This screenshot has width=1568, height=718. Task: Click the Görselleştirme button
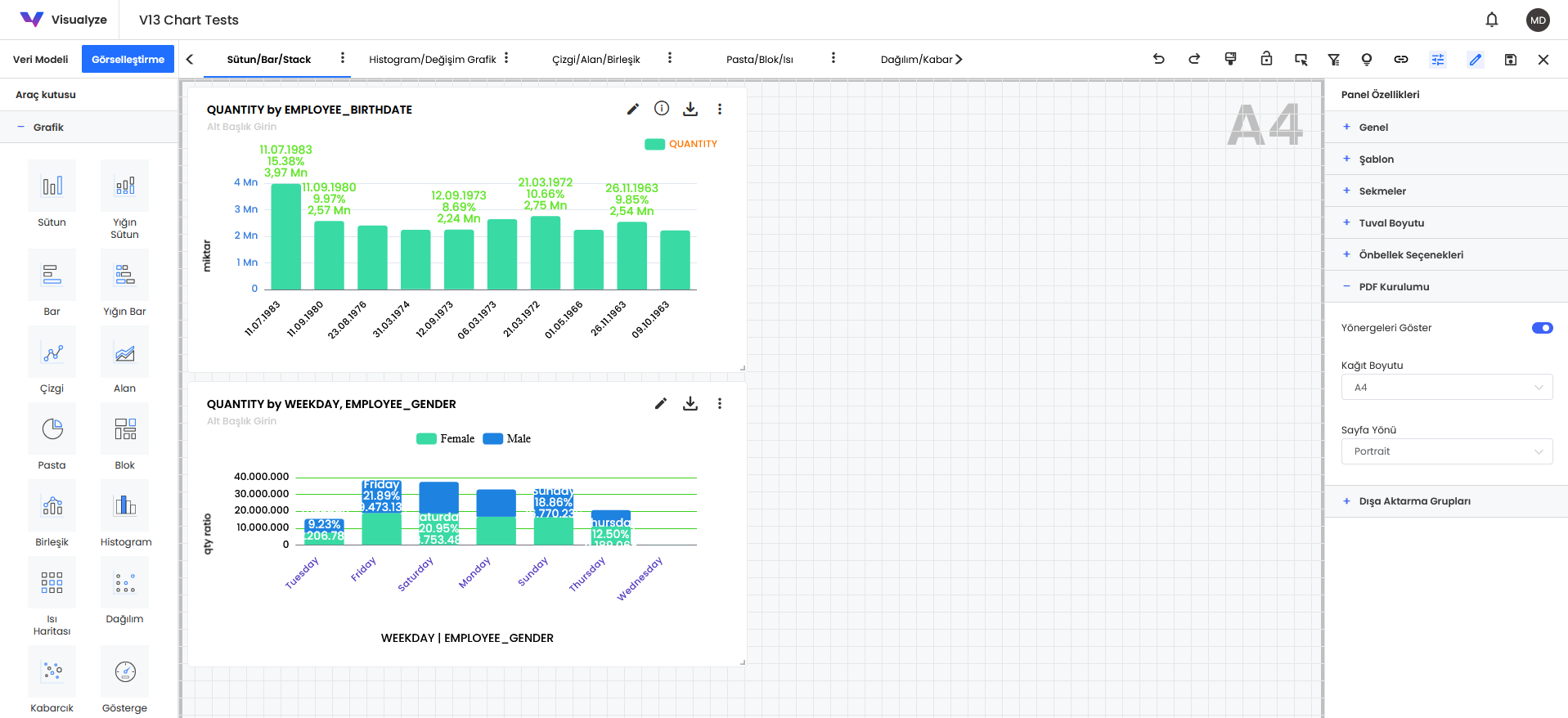(x=128, y=60)
